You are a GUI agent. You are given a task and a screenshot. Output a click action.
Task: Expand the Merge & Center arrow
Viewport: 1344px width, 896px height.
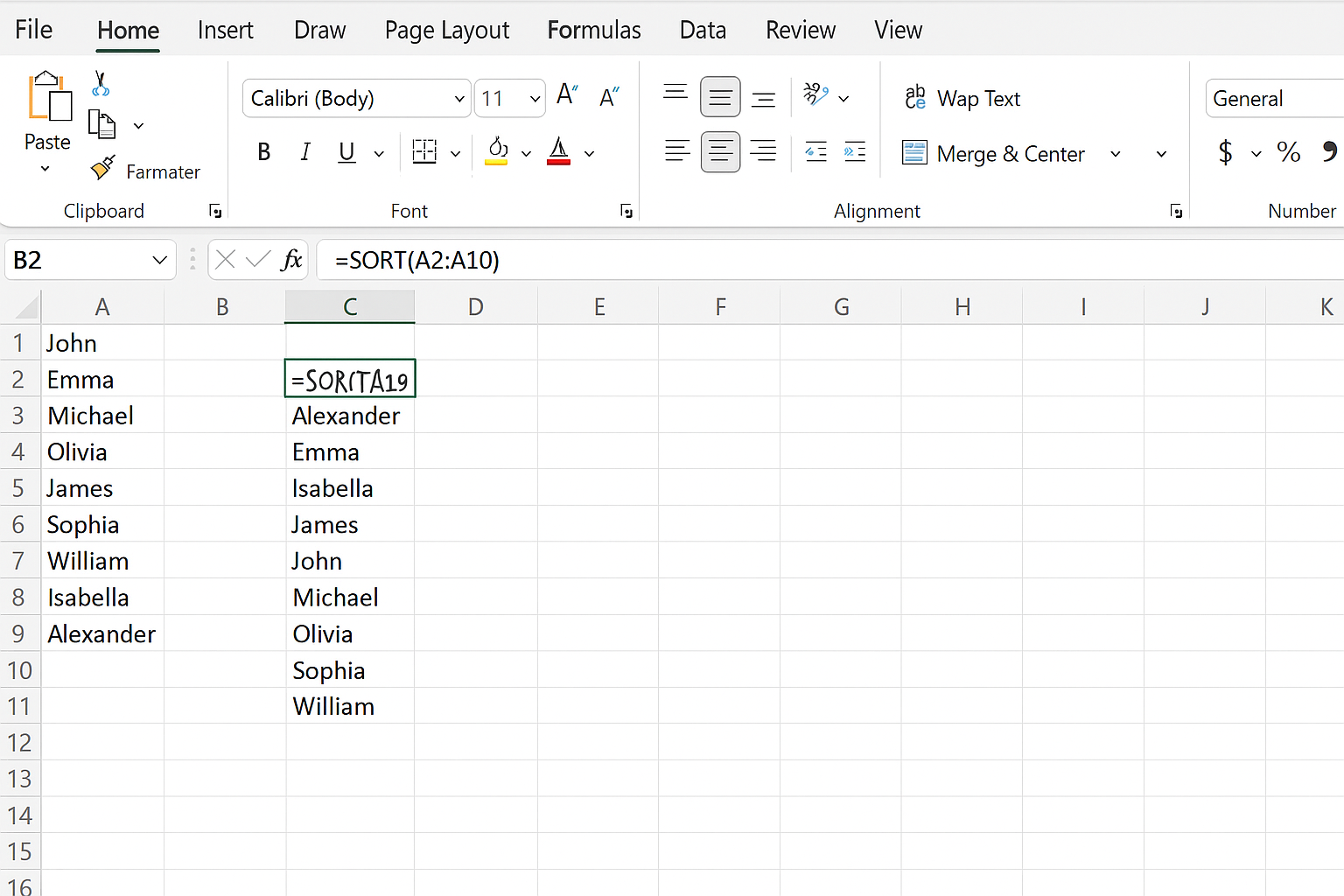[x=1116, y=154]
